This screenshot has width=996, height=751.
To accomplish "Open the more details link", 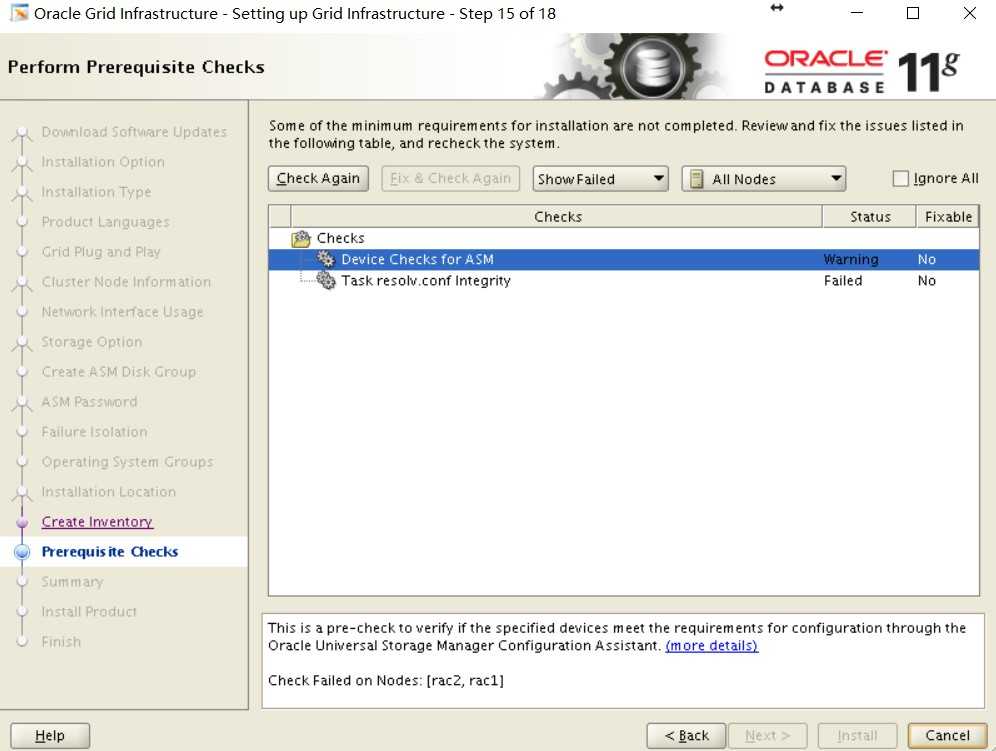I will (711, 646).
